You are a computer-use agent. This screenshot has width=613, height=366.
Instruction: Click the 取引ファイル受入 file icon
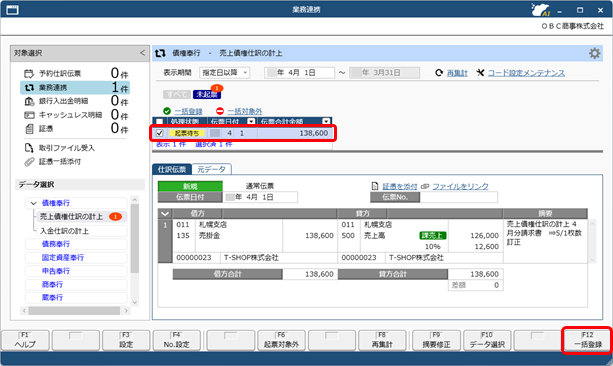point(29,148)
